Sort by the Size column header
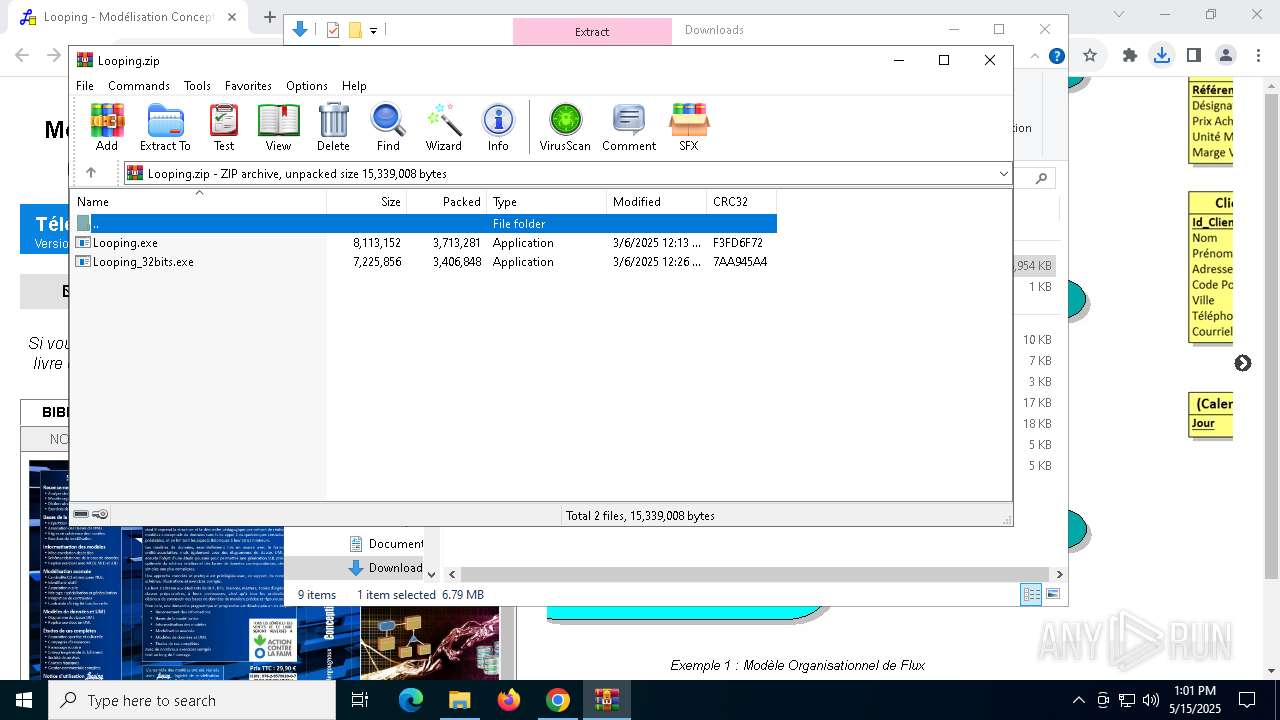Screen dimensions: 1280x720 (367, 202)
